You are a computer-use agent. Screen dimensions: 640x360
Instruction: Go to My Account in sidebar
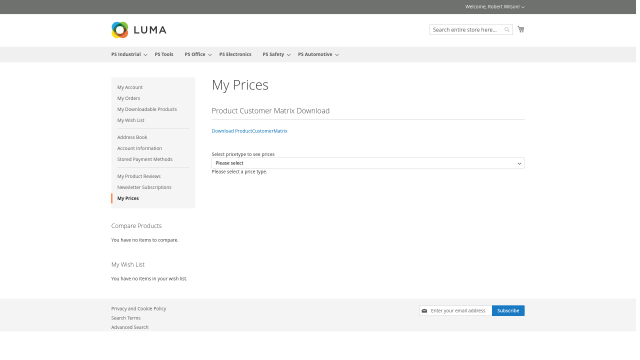tap(130, 87)
